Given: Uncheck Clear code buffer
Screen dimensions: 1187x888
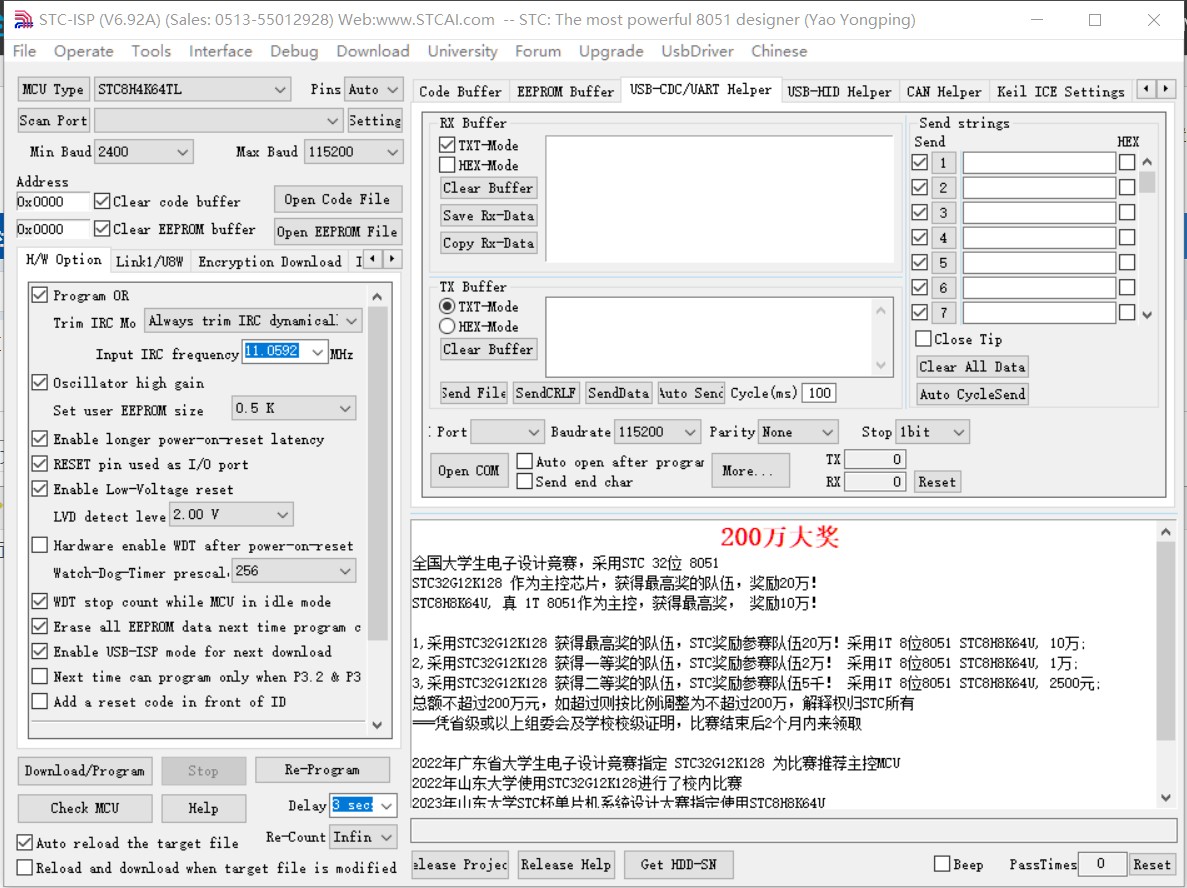Looking at the screenshot, I should point(102,201).
